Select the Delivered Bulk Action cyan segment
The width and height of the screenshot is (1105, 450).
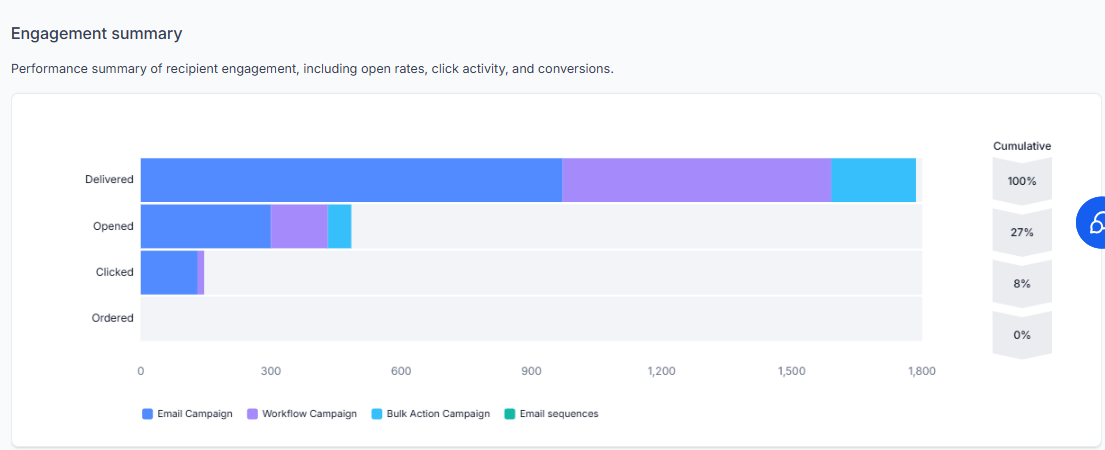point(873,180)
